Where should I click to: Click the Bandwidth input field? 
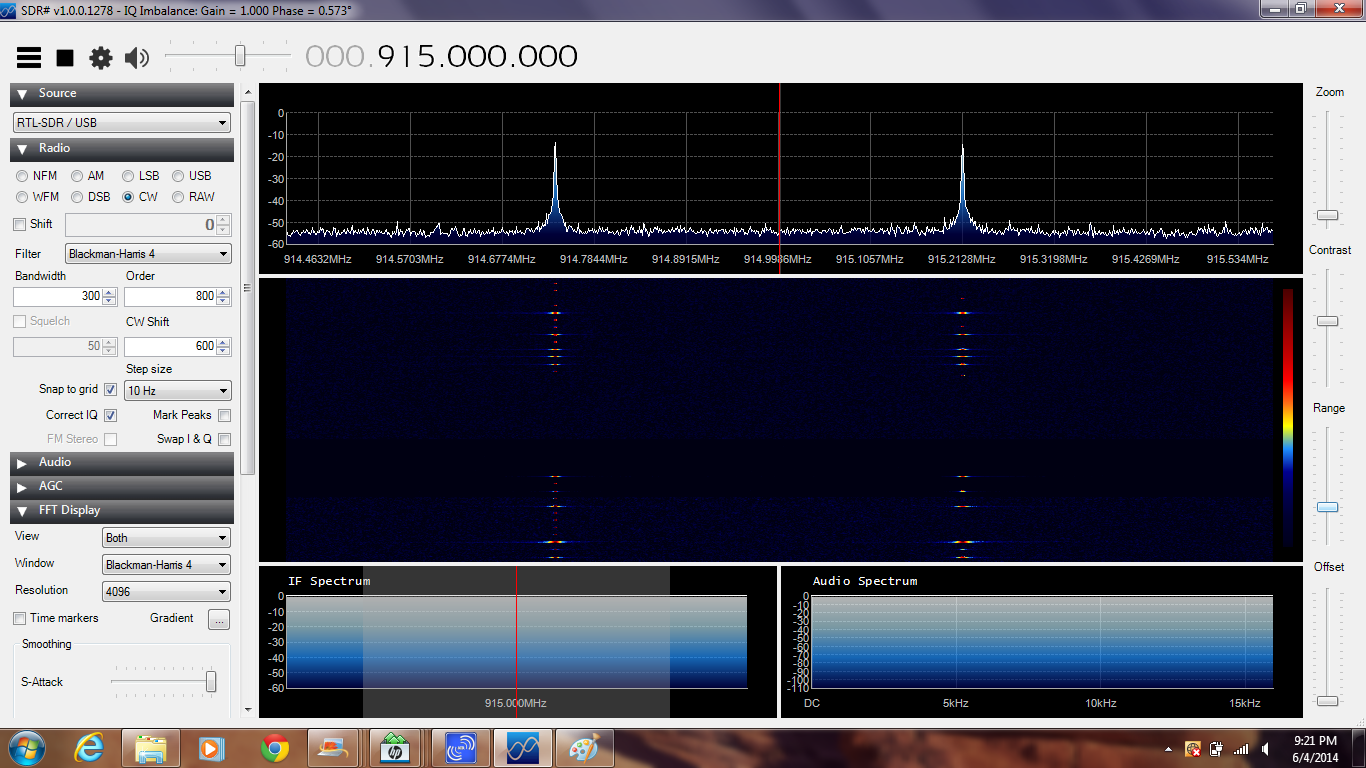pyautogui.click(x=58, y=297)
